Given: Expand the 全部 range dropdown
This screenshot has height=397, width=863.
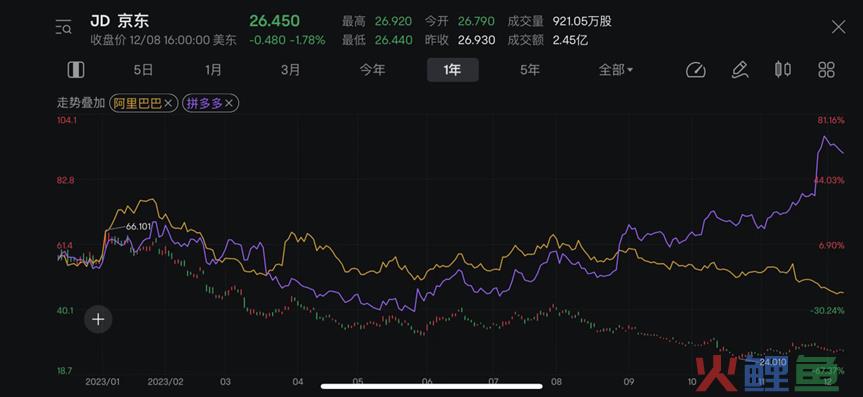Looking at the screenshot, I should pos(616,70).
